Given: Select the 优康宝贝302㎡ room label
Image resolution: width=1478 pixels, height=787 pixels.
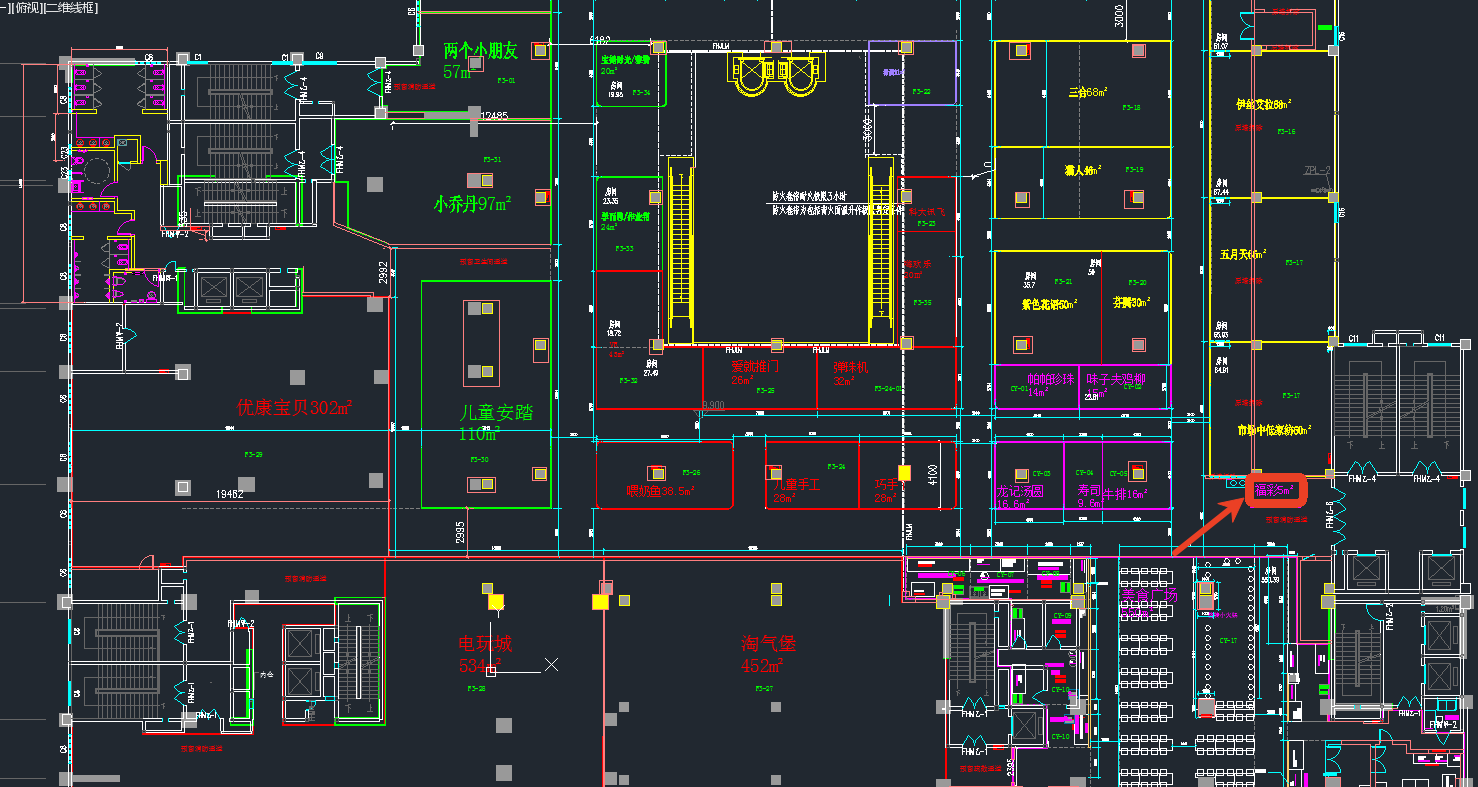Looking at the screenshot, I should tap(294, 408).
